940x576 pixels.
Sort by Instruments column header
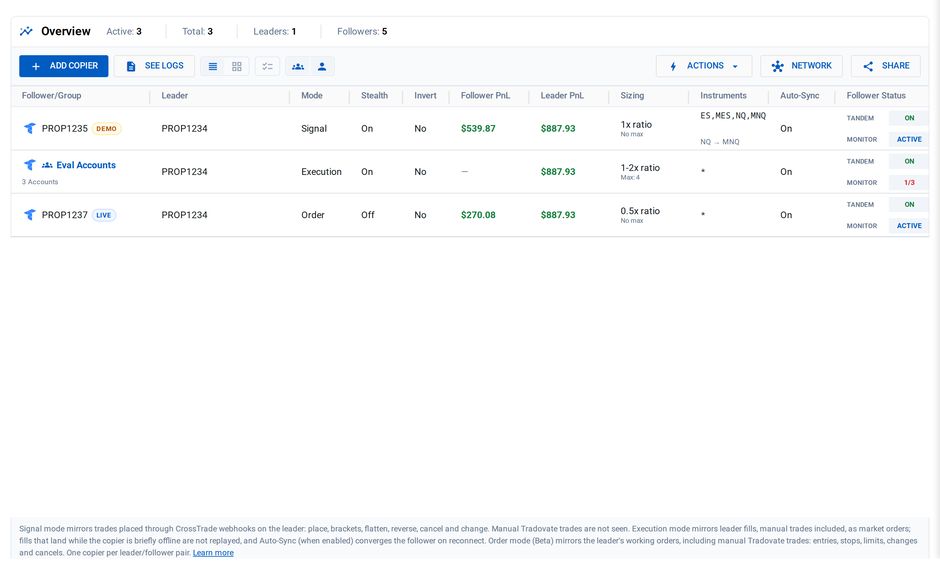point(723,95)
